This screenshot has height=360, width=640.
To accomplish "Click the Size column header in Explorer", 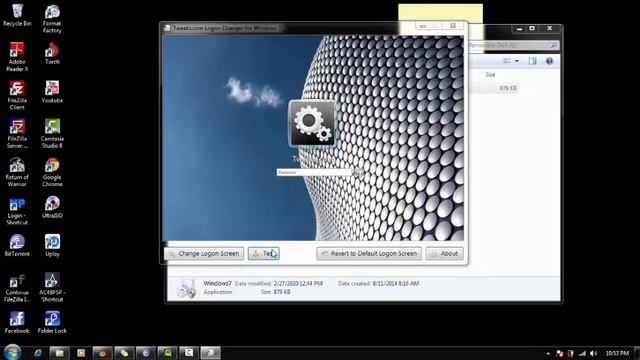I will [490, 75].
